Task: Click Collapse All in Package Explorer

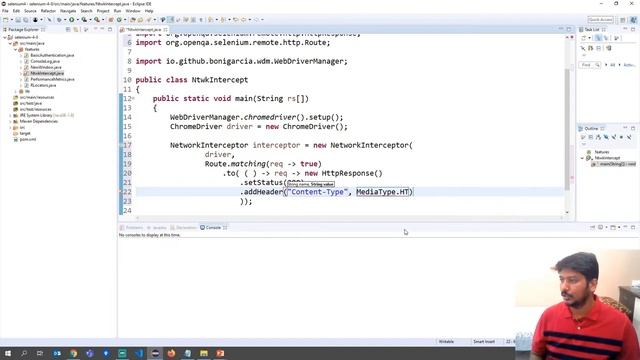Action: pos(68,29)
